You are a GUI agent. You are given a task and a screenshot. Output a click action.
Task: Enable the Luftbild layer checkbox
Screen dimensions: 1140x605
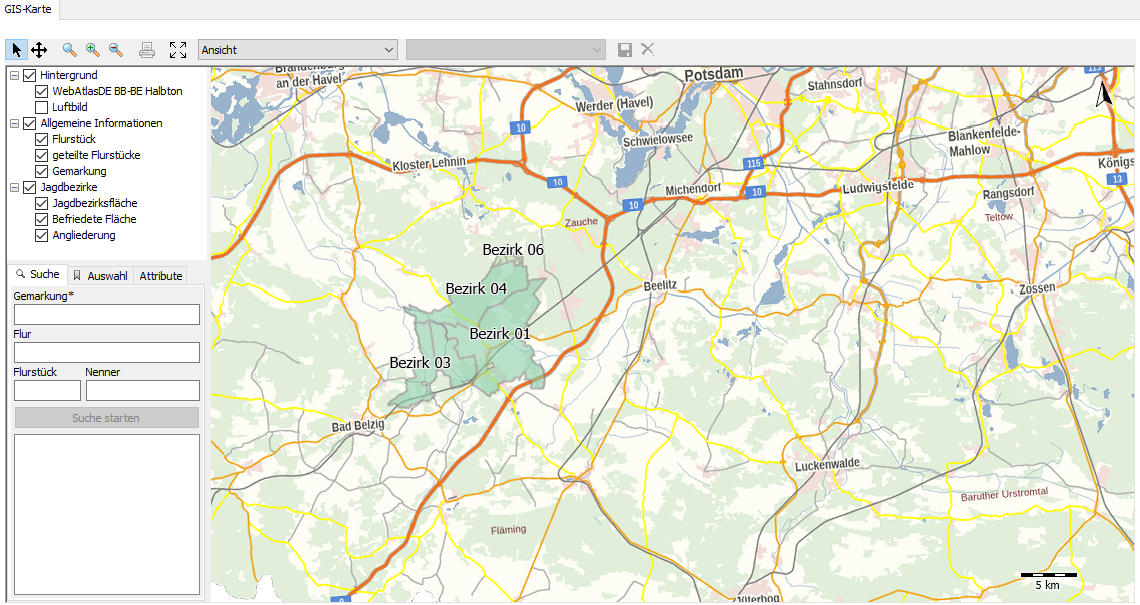coord(42,107)
